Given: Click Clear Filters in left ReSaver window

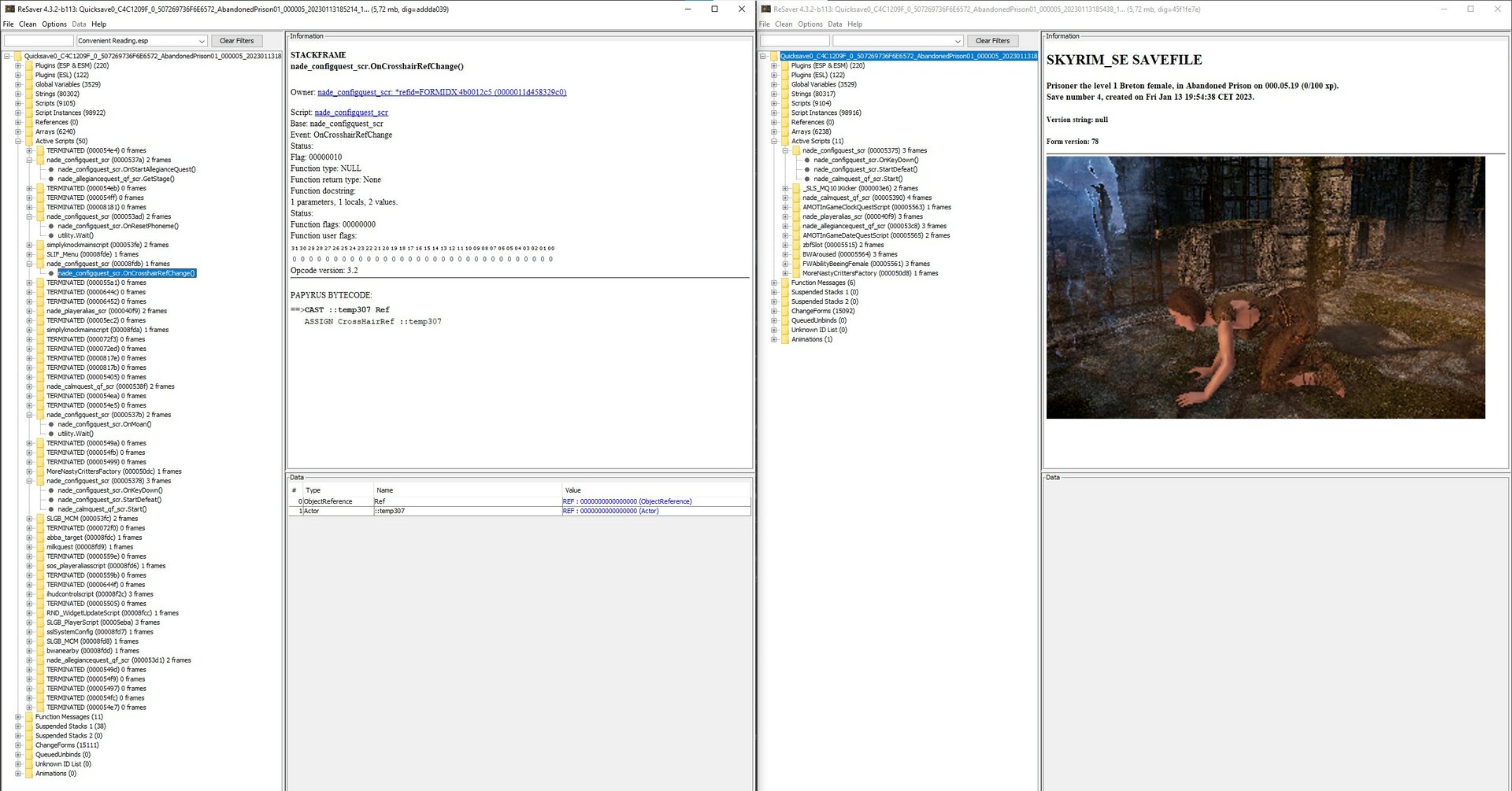Looking at the screenshot, I should point(236,41).
